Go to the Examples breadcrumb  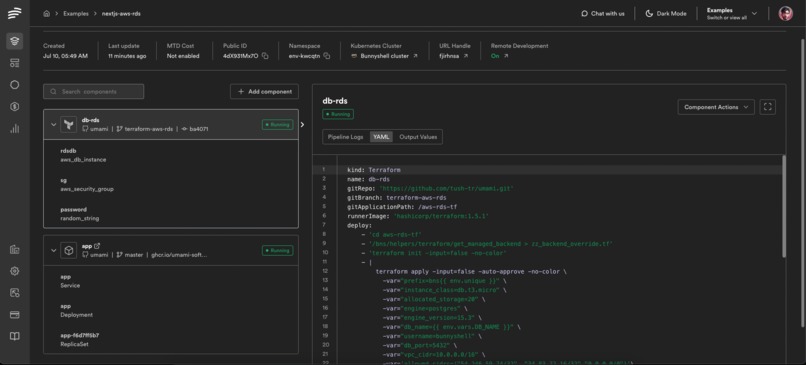pos(76,14)
